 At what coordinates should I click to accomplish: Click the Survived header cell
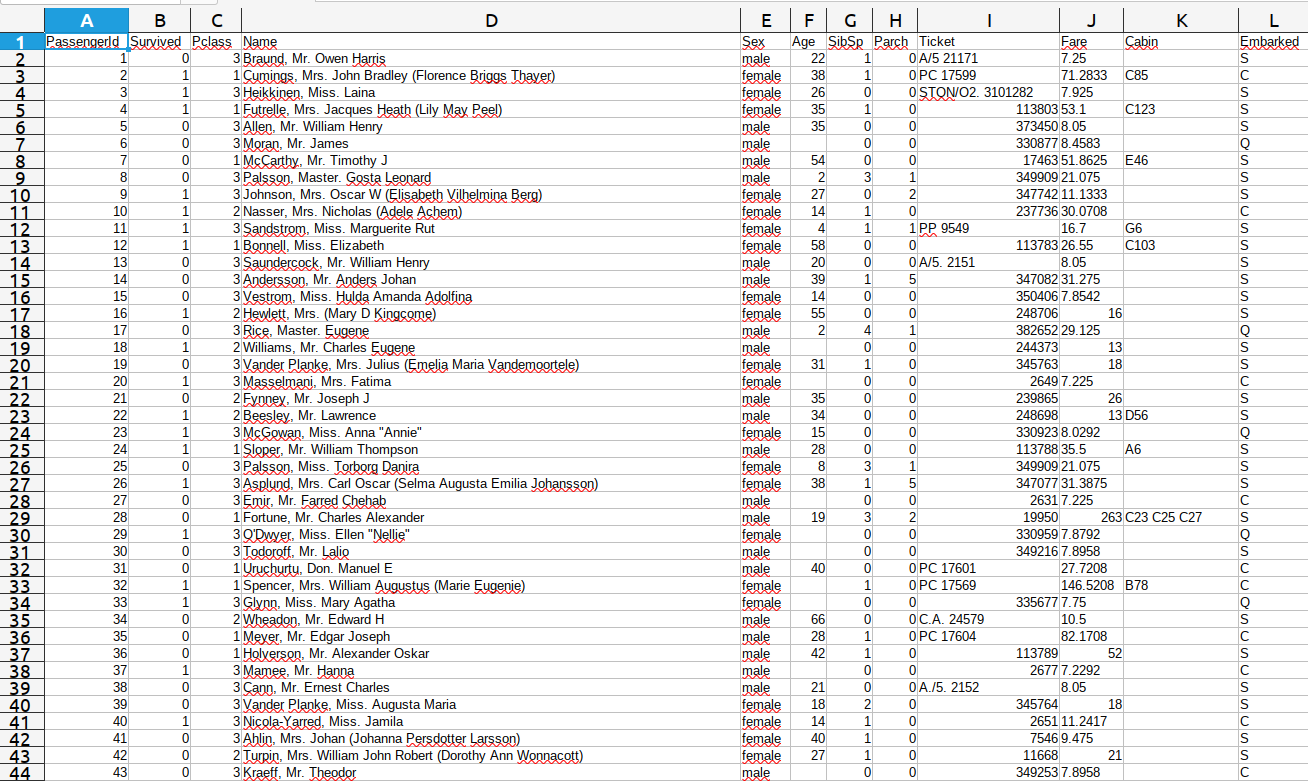[158, 42]
